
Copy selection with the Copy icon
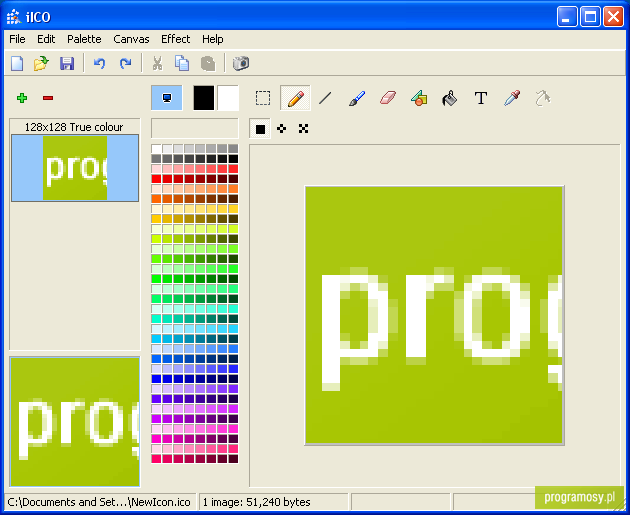pos(182,63)
